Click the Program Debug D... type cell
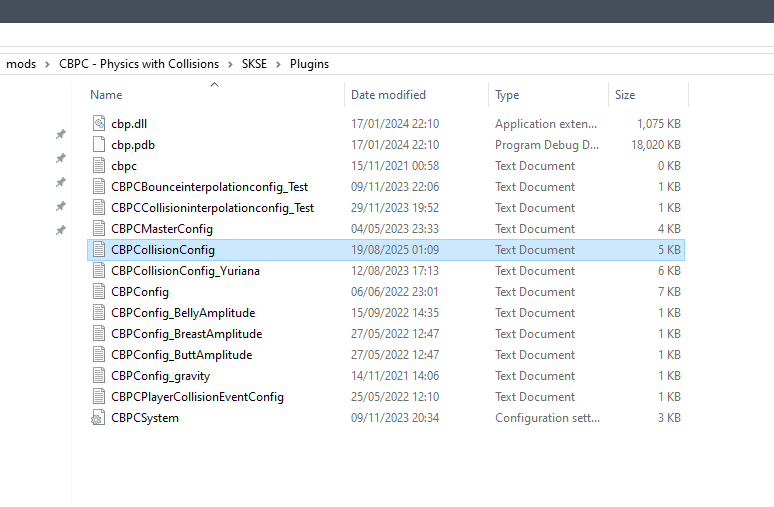 click(547, 145)
